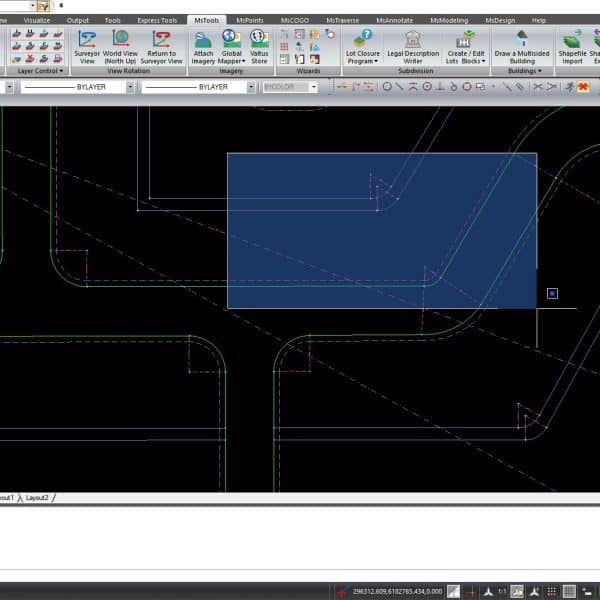Open the MsTraverse ribbon tab

[341, 20]
